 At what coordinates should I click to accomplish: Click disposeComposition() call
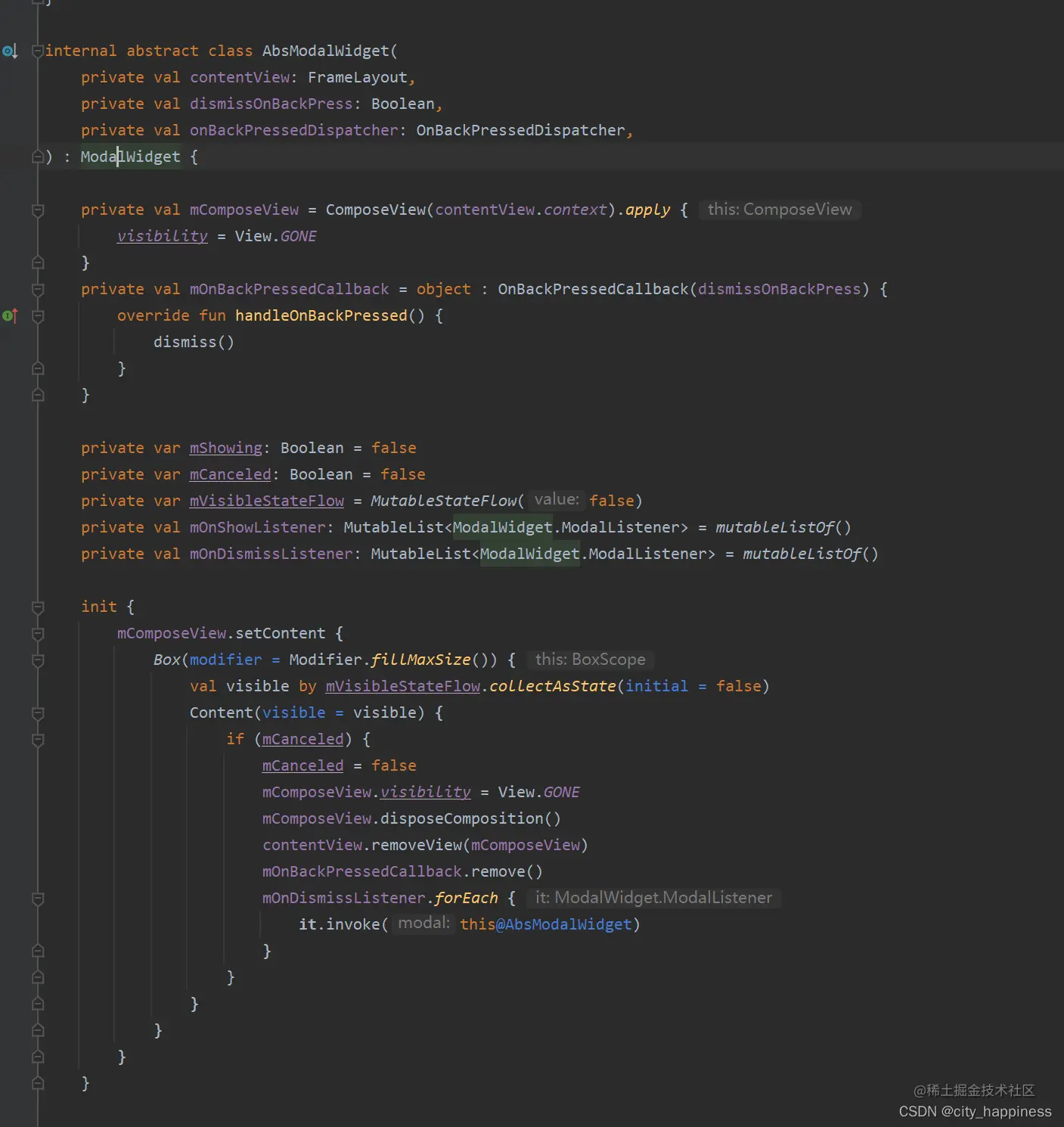(470, 818)
